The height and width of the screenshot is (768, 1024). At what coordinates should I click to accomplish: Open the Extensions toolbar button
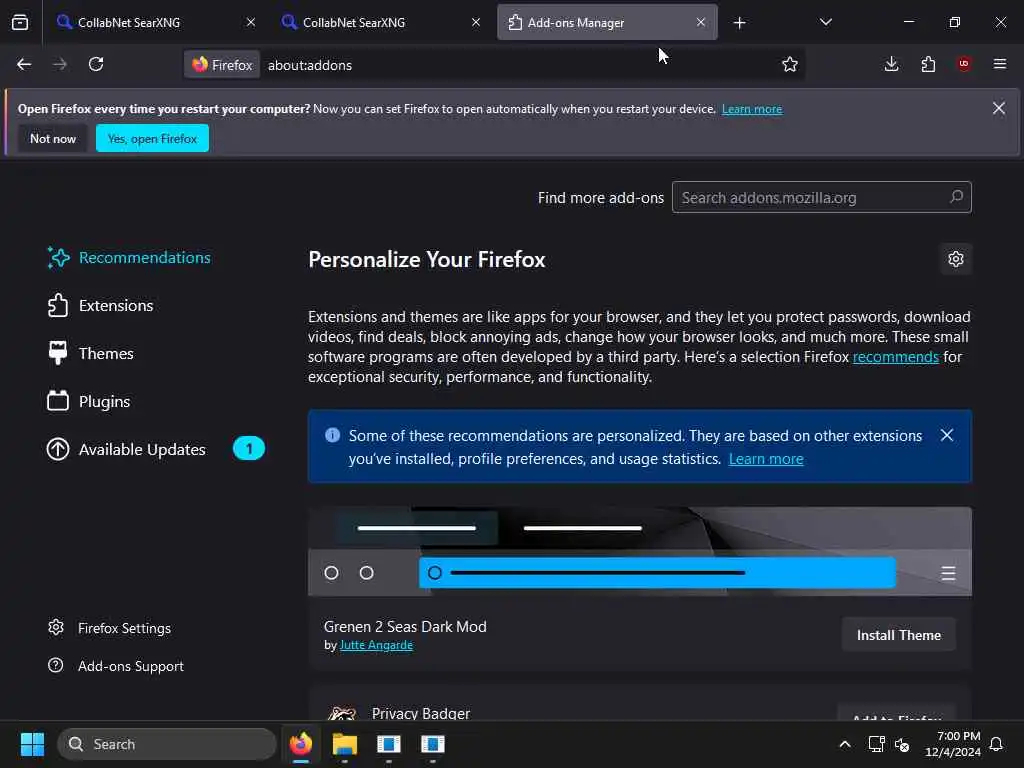click(x=928, y=64)
